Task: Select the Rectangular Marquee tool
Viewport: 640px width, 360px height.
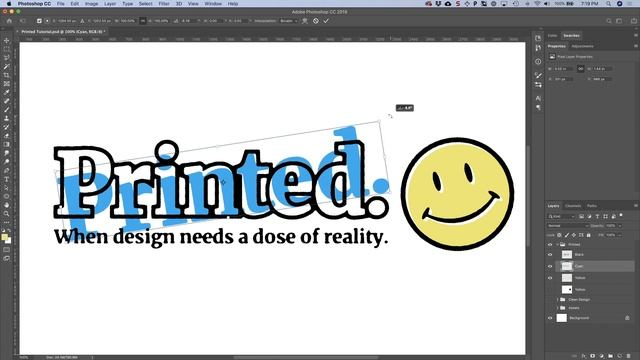Action: point(7,49)
